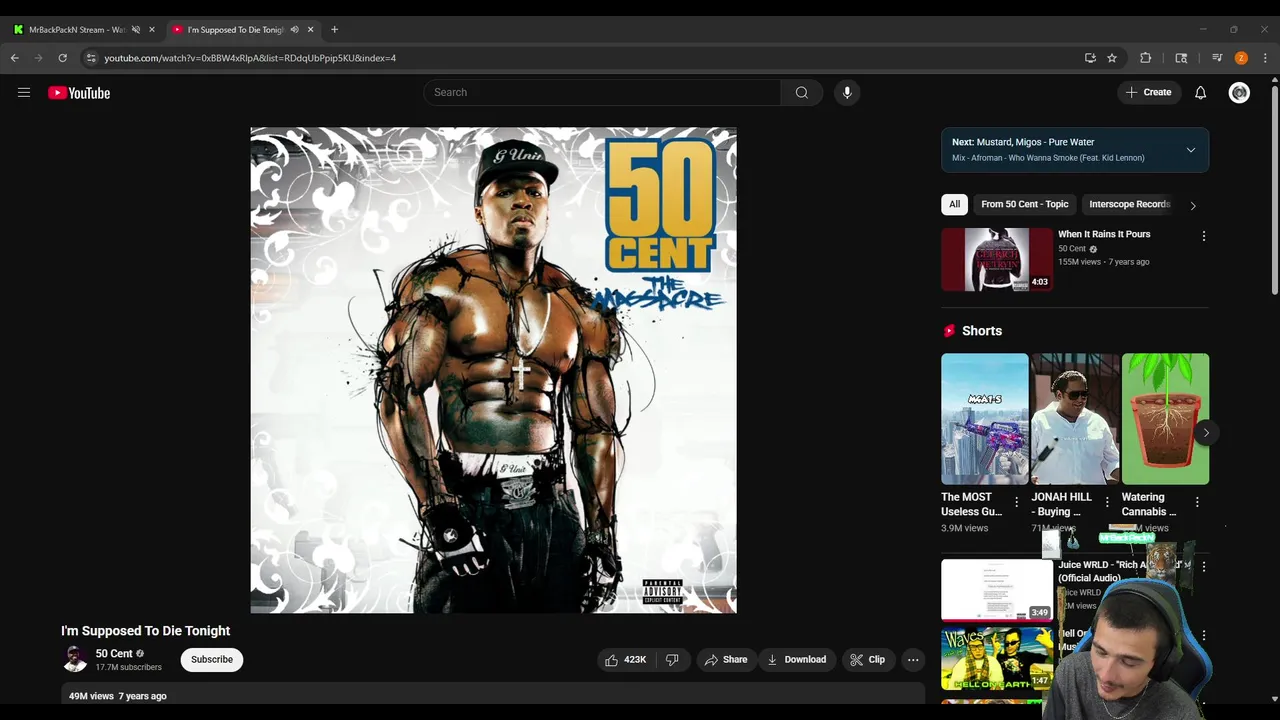The height and width of the screenshot is (720, 1280).
Task: Open YouTube notifications bell
Action: (1200, 93)
